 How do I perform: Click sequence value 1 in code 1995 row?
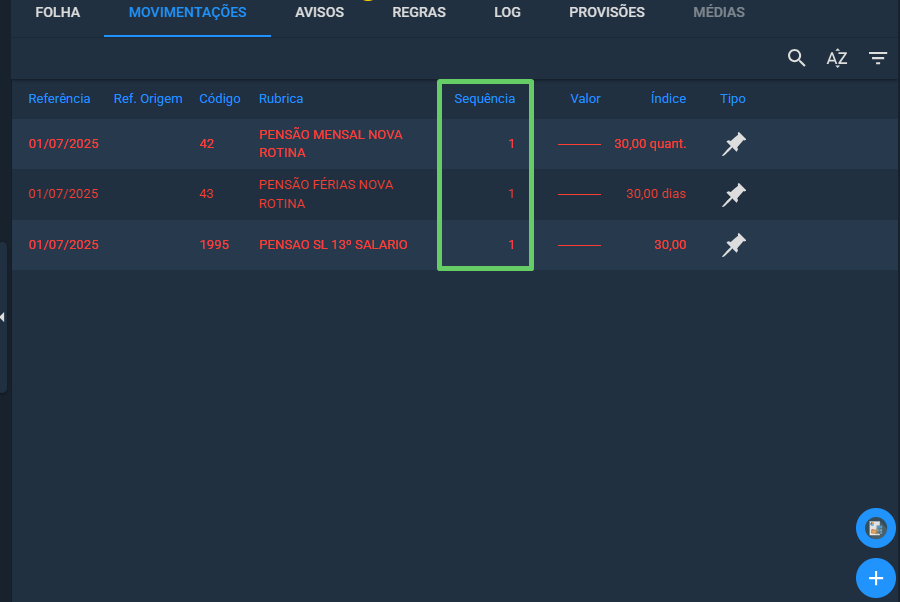(x=511, y=244)
